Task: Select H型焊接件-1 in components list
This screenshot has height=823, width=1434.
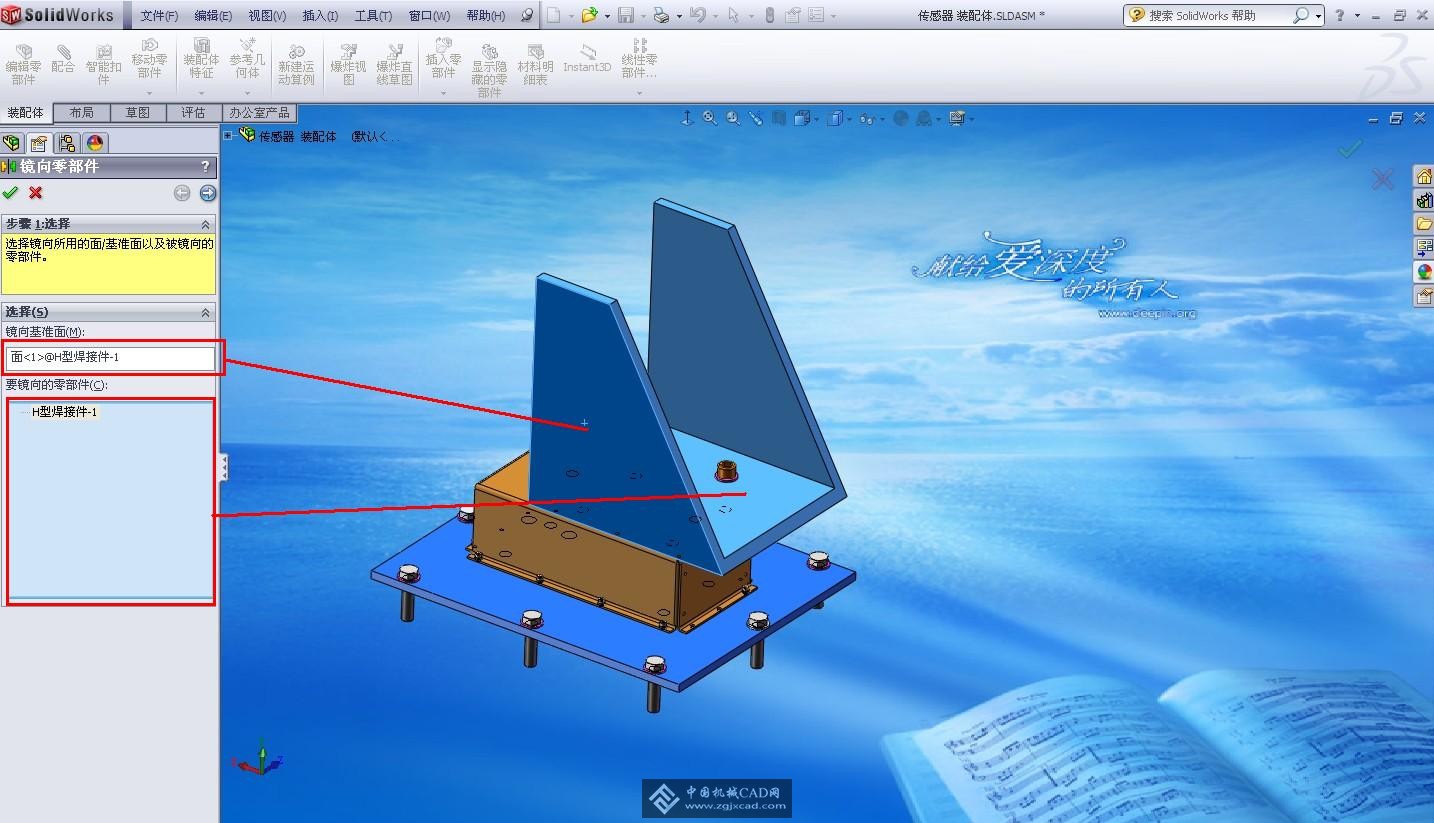Action: 65,412
